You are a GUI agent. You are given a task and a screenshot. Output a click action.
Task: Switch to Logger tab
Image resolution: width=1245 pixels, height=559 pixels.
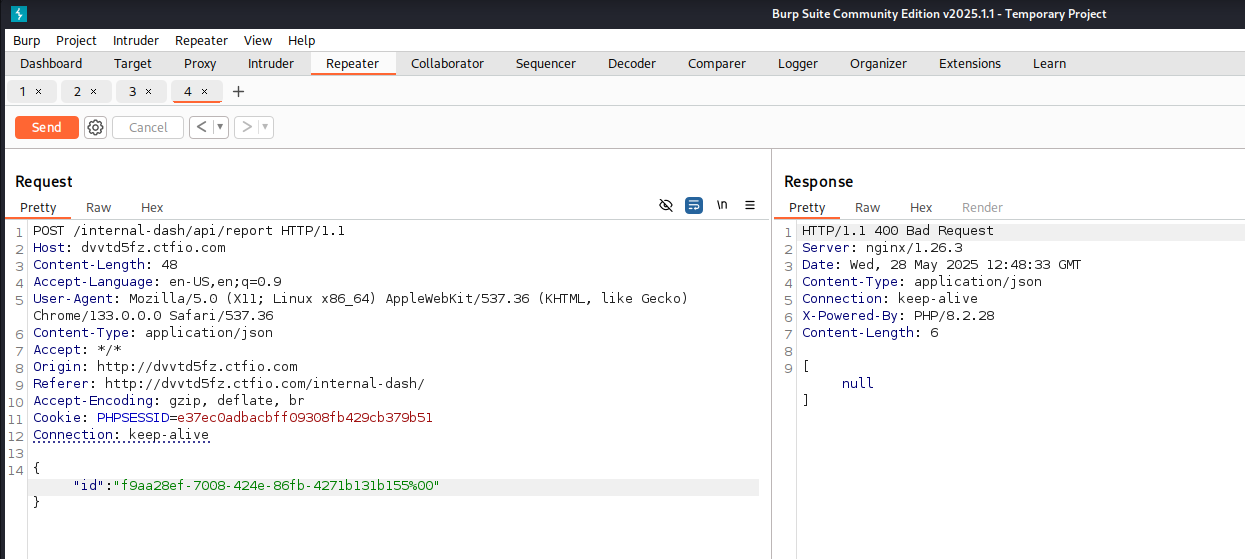pos(798,63)
